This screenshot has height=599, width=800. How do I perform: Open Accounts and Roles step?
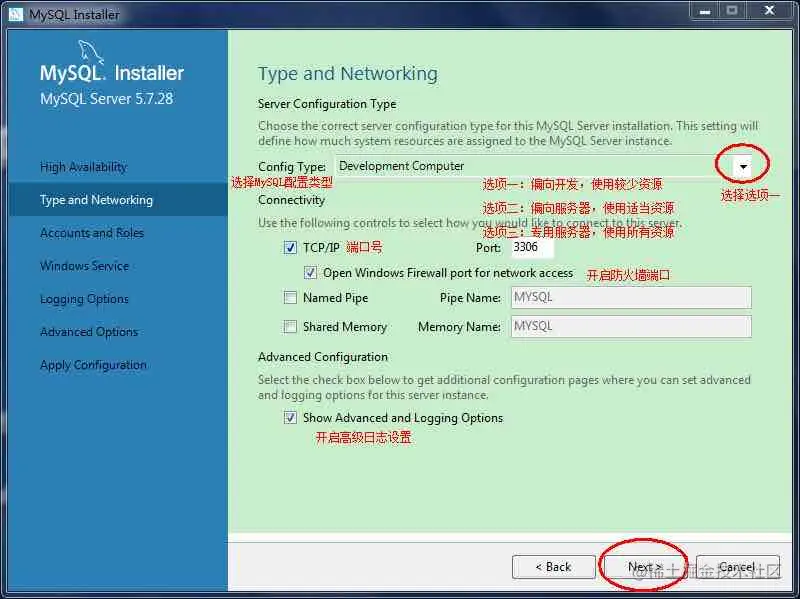[x=92, y=233]
